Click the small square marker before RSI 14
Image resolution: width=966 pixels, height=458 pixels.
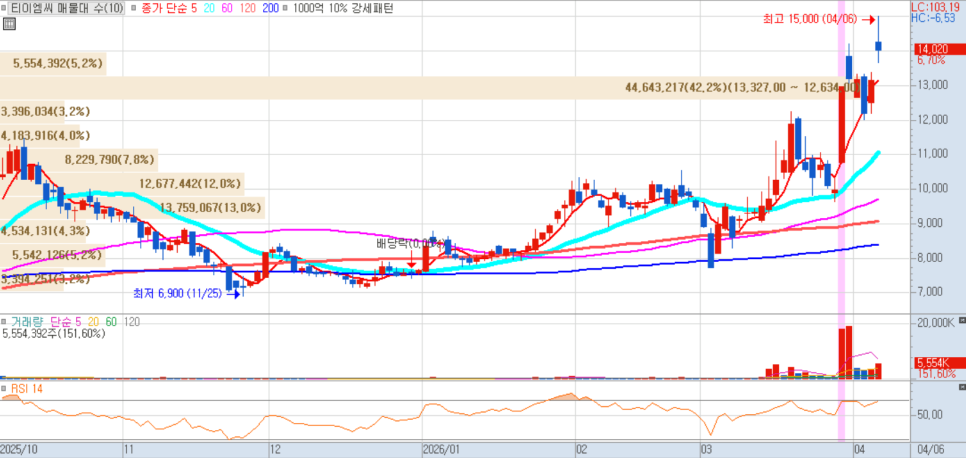coord(5,389)
